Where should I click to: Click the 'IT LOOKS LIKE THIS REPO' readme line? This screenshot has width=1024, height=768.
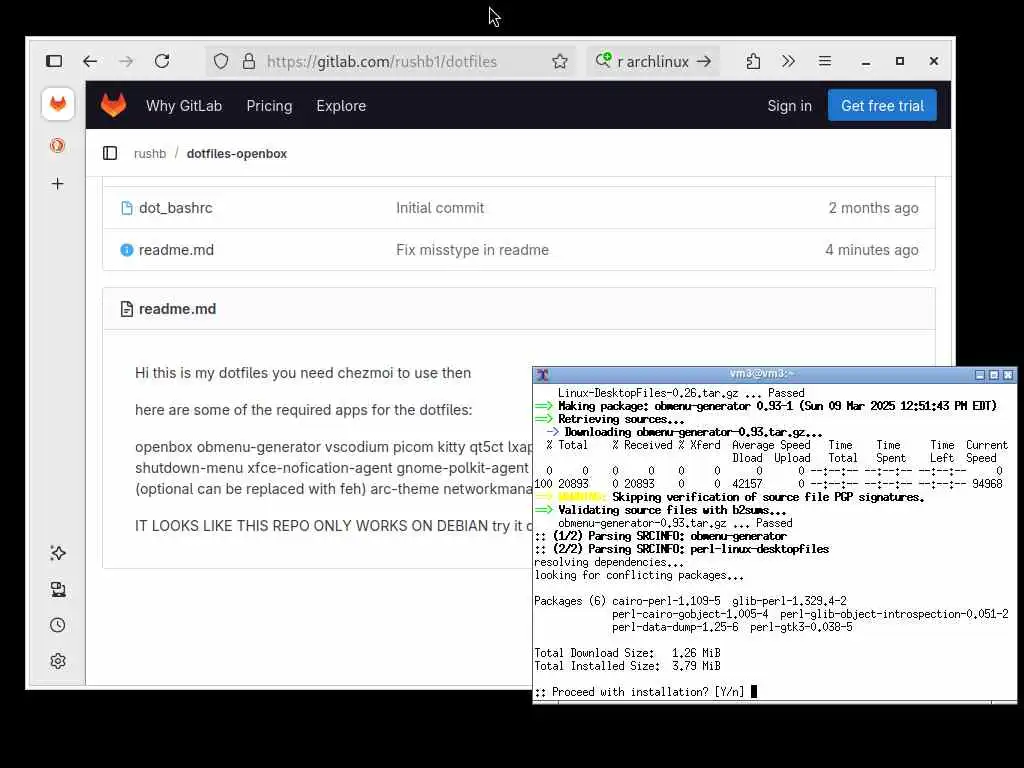coord(334,526)
